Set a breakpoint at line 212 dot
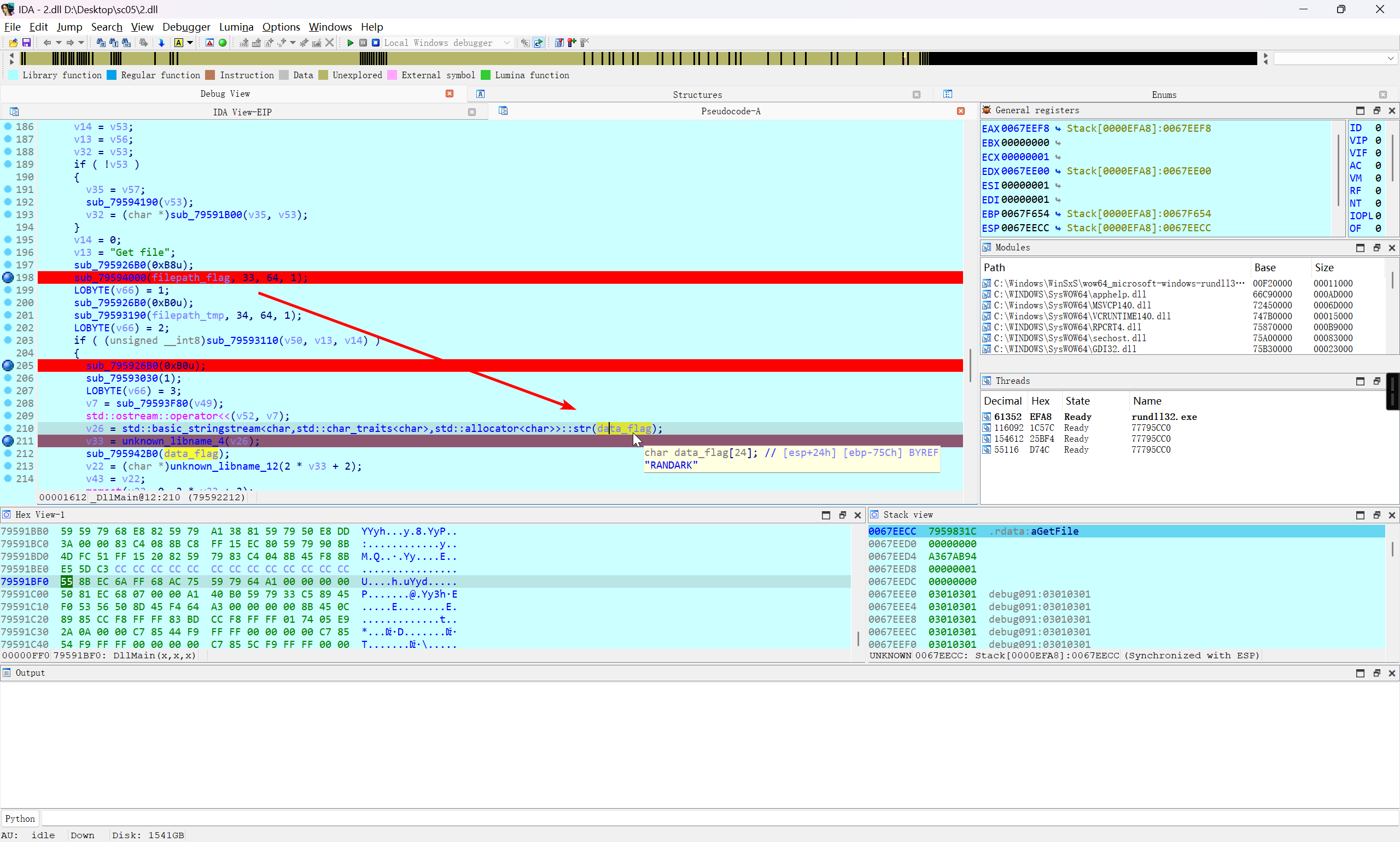 coord(8,453)
